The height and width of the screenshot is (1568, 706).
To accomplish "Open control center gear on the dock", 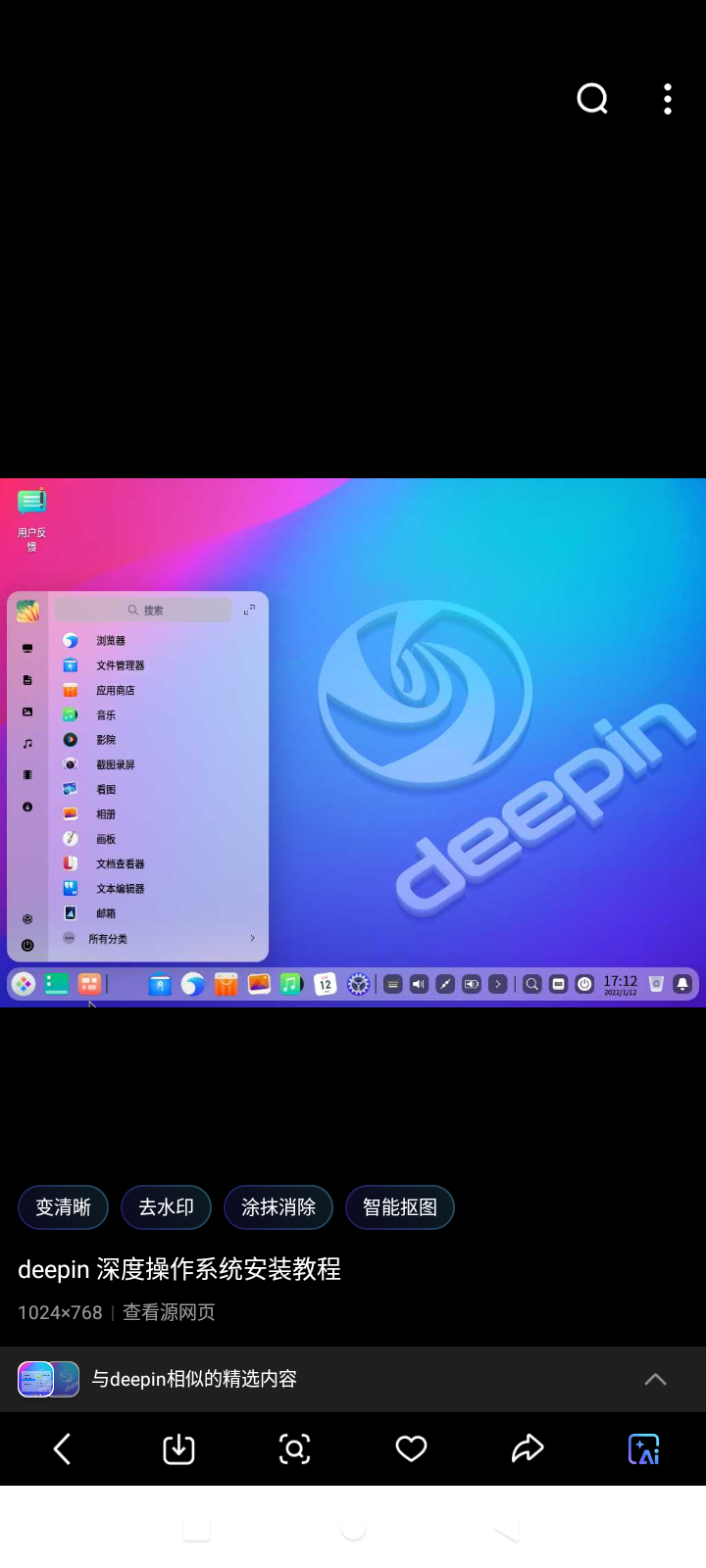I will tap(359, 984).
